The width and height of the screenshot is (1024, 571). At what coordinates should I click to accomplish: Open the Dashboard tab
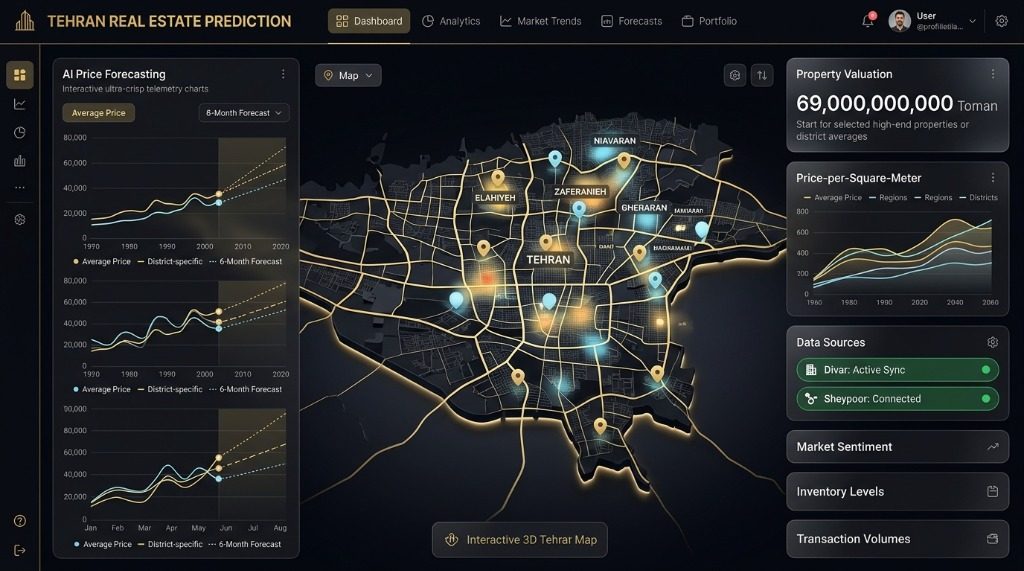[x=369, y=21]
